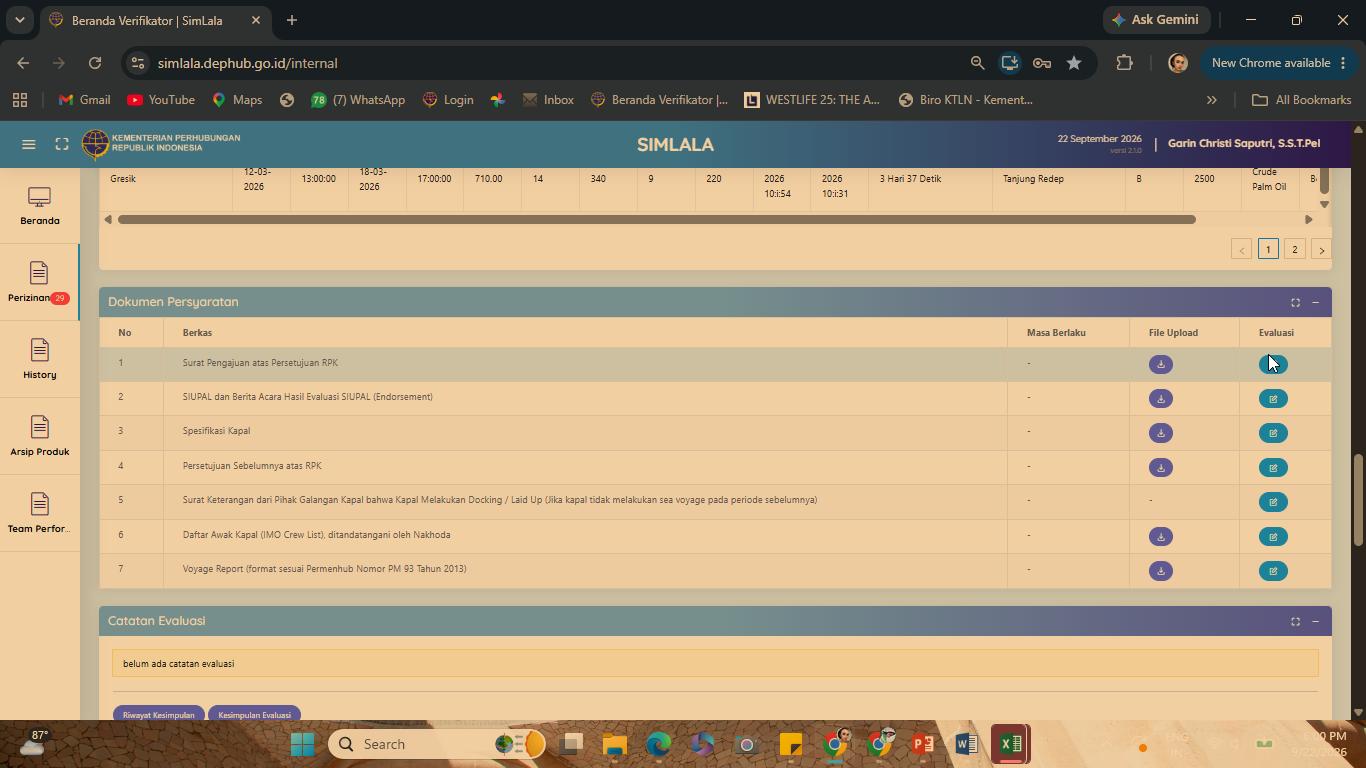Screen dimensions: 1366x768
Task: Click the Kesimpulan Evaluasi button
Action: point(254,714)
